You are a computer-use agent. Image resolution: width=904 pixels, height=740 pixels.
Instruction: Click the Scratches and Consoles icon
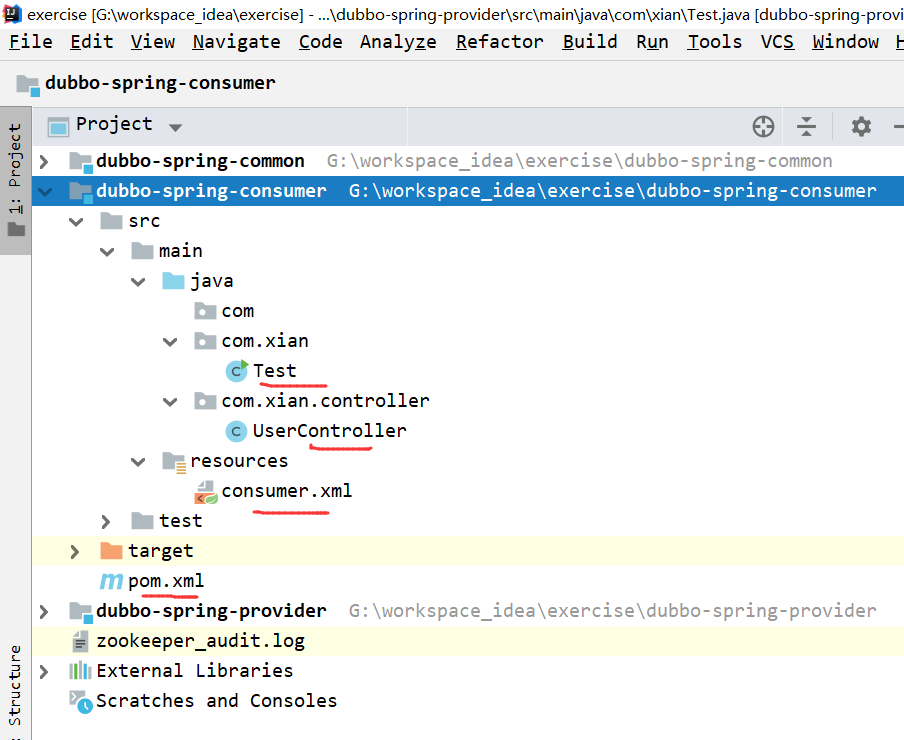[x=81, y=701]
